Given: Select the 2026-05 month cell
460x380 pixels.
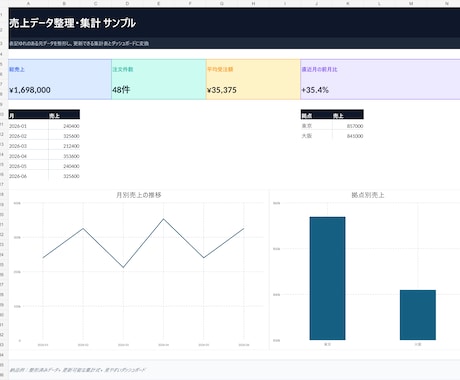Looking at the screenshot, I should point(28,166).
